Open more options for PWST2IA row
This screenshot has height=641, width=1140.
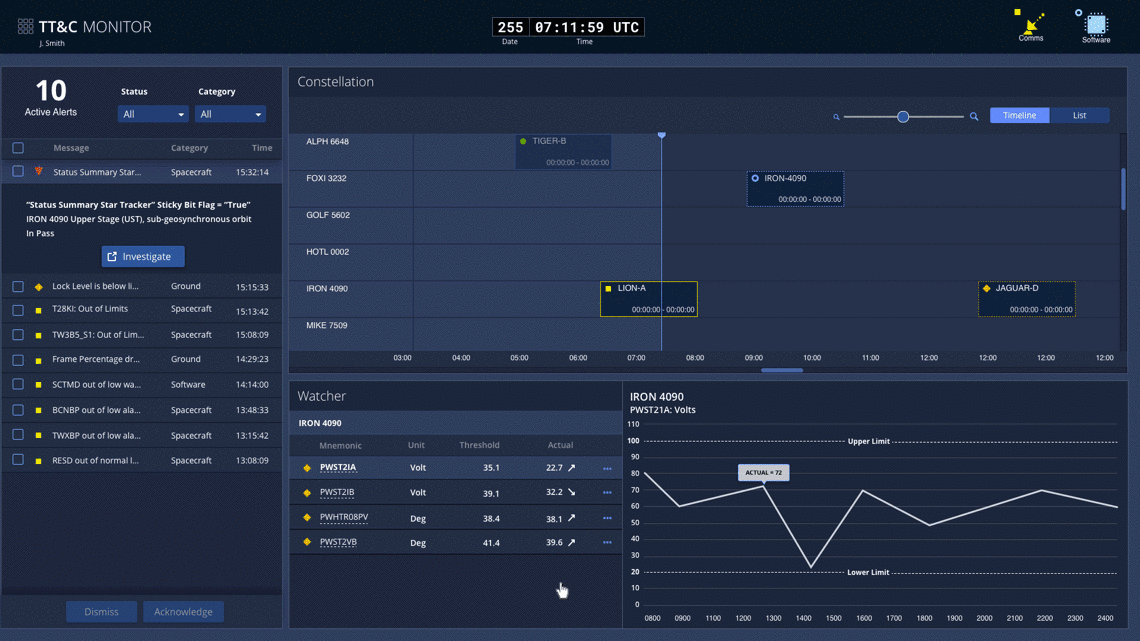[x=607, y=468]
